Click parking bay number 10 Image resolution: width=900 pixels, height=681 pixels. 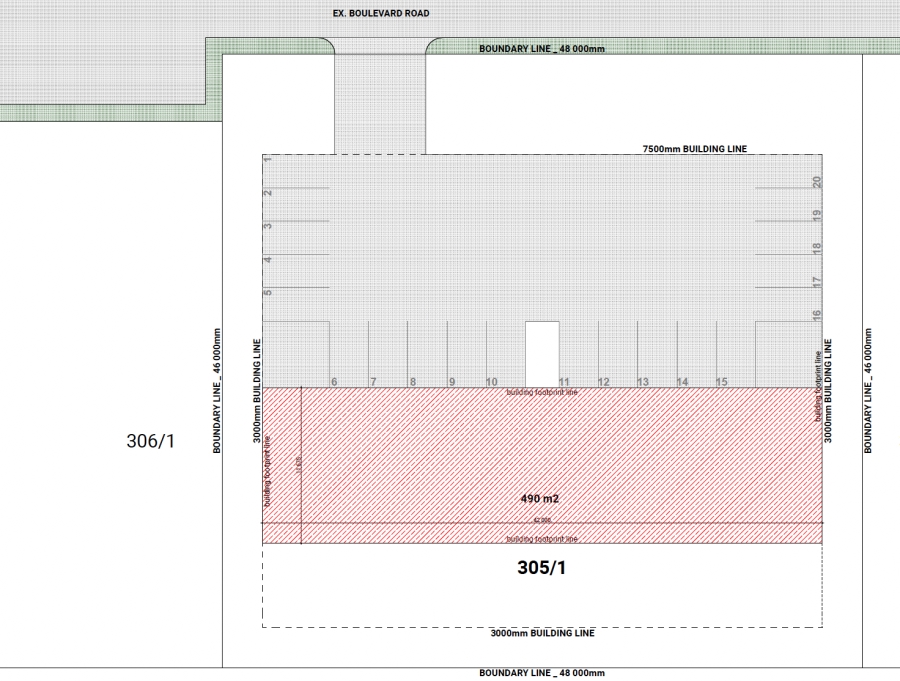pos(492,382)
